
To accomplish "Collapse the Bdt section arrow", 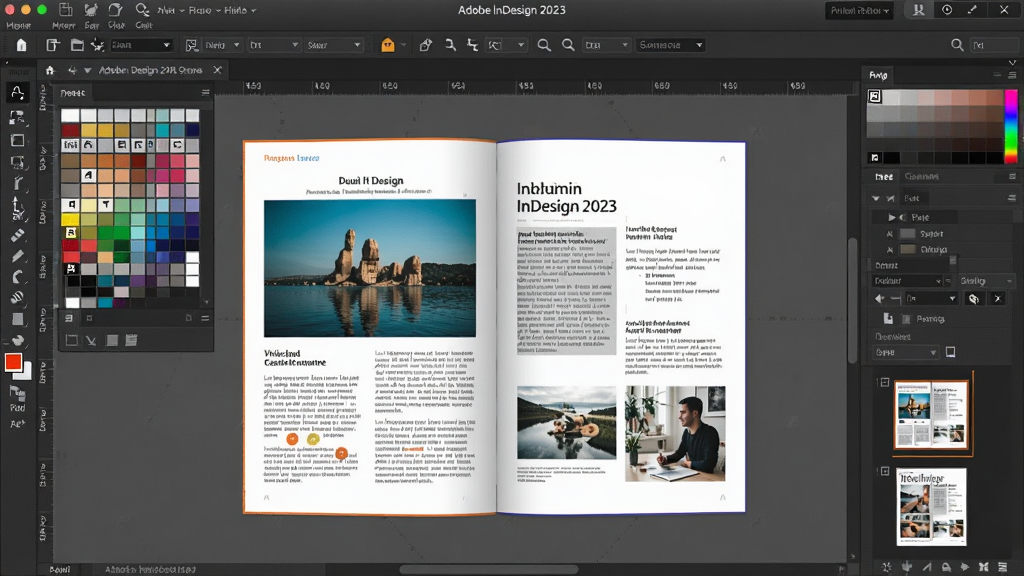I will [876, 198].
